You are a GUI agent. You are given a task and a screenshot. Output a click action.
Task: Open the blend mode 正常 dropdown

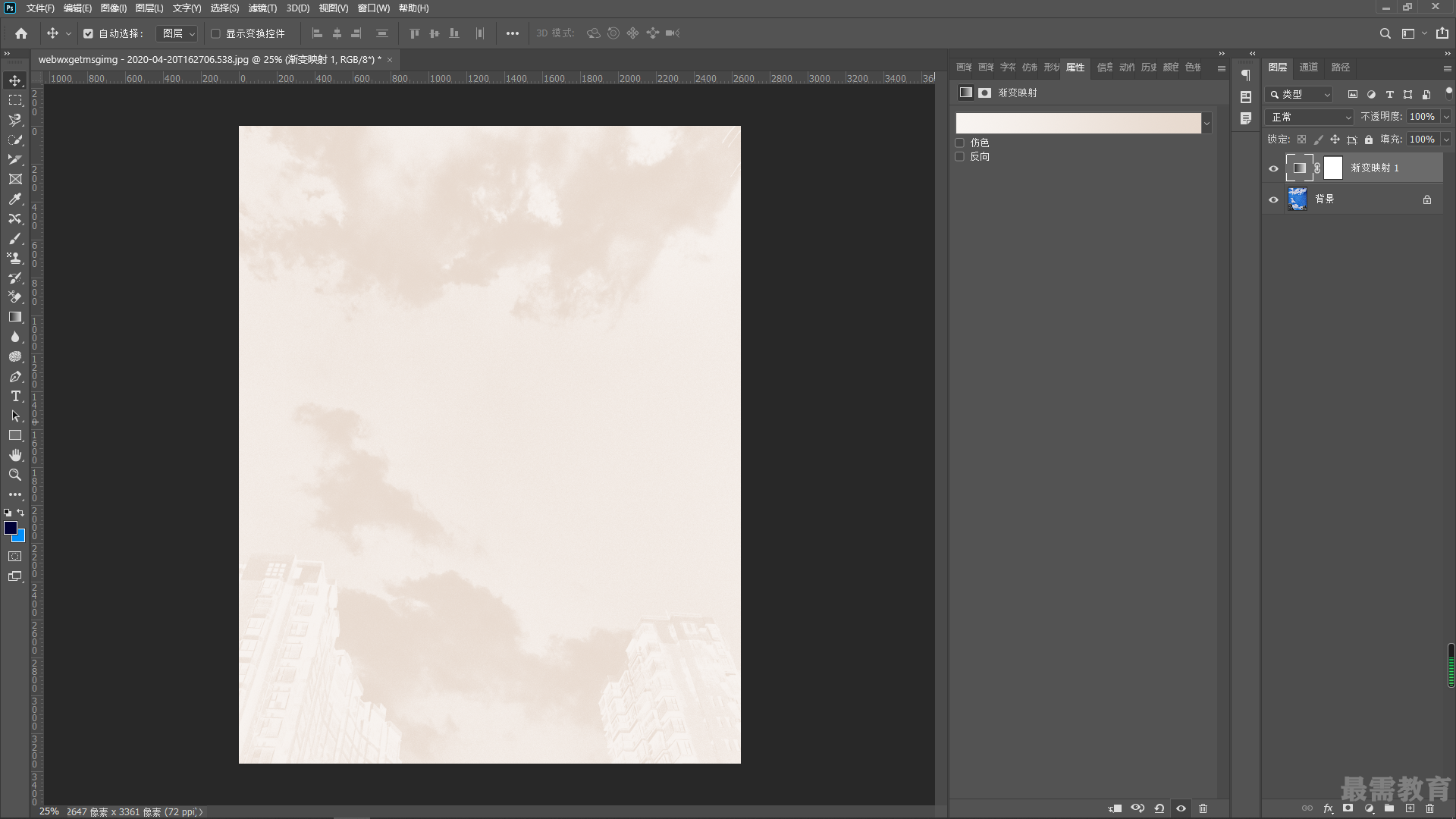pyautogui.click(x=1310, y=118)
